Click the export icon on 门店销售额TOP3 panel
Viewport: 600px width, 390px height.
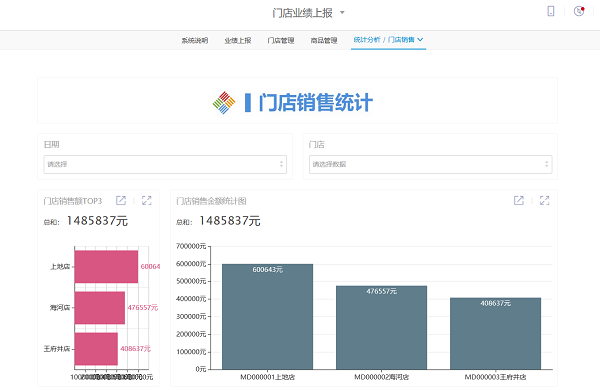[121, 201]
